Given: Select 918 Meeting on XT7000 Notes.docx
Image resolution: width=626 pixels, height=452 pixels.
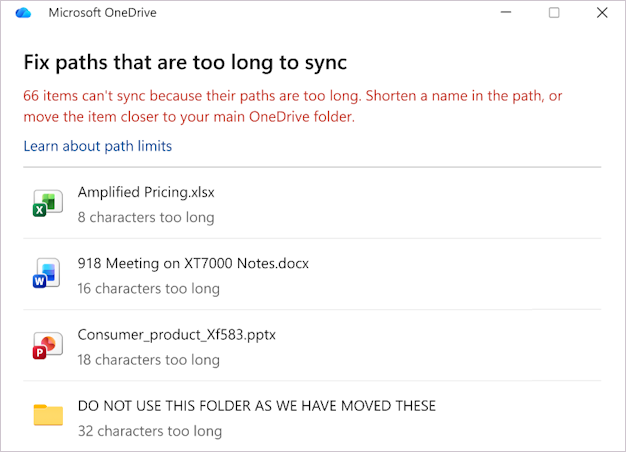Looking at the screenshot, I should (193, 264).
